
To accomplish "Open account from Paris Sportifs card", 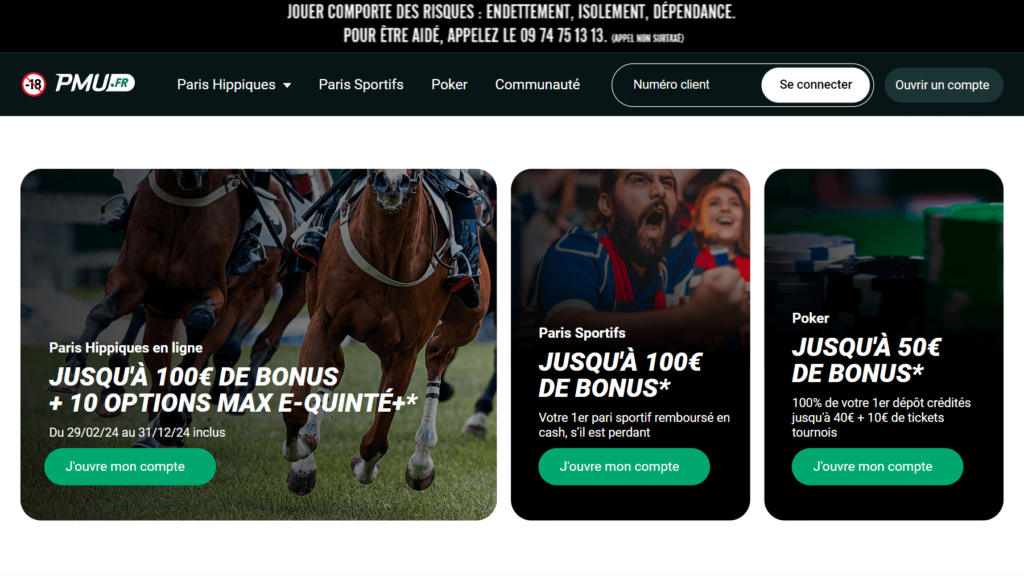I will click(x=624, y=466).
